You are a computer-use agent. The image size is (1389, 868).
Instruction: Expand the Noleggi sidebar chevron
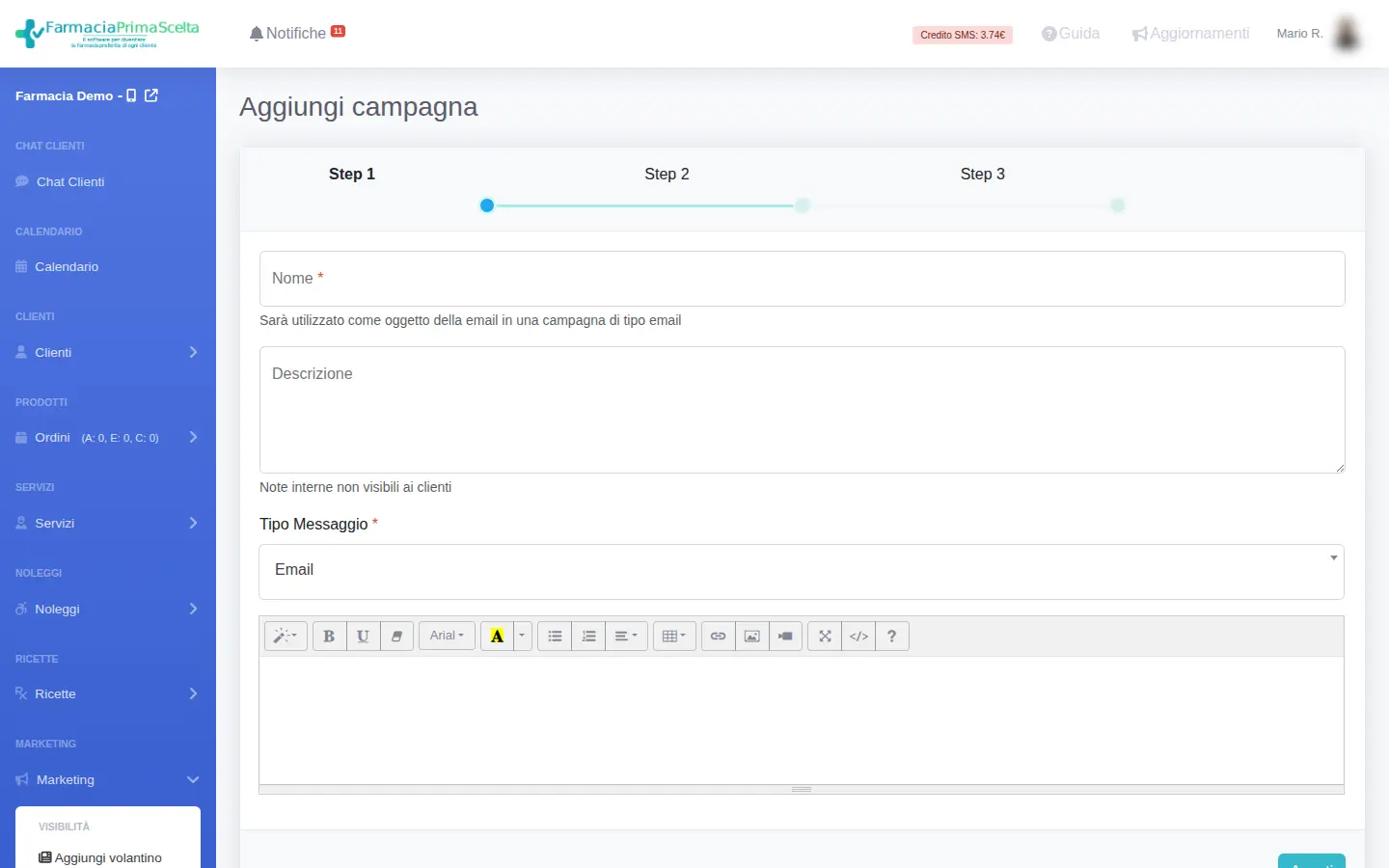193,609
